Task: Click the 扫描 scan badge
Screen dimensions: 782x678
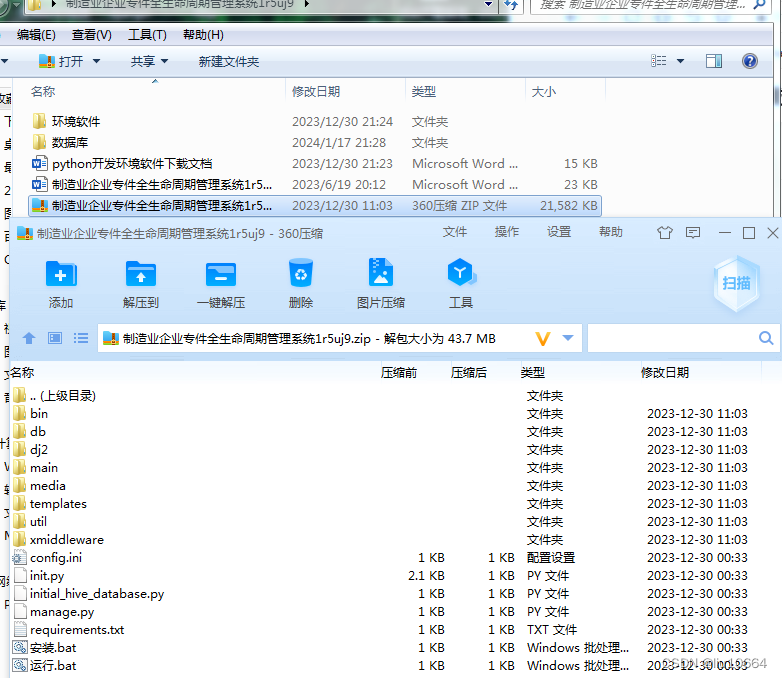Action: 737,283
